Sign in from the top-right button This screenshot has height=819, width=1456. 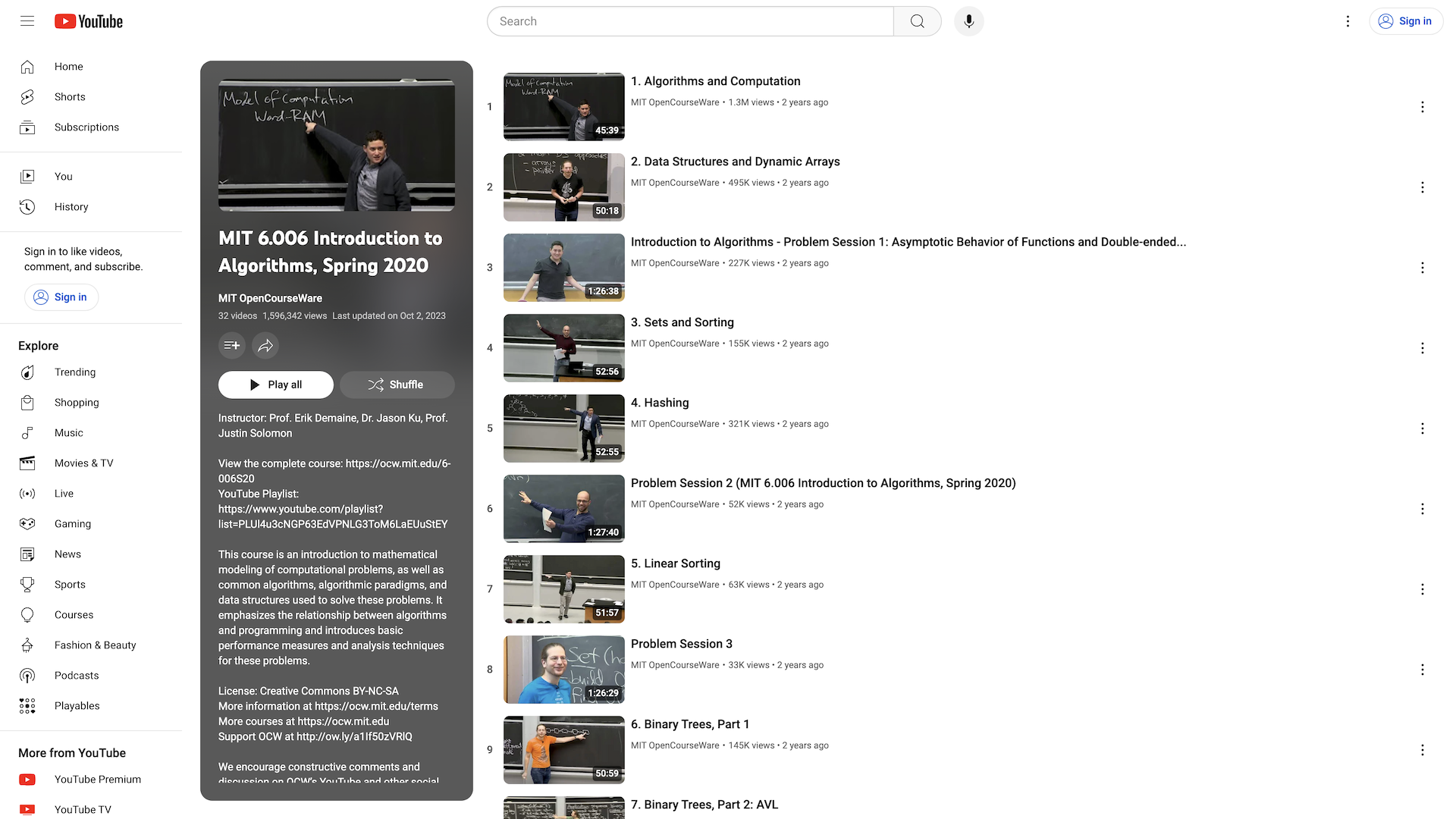[x=1406, y=21]
